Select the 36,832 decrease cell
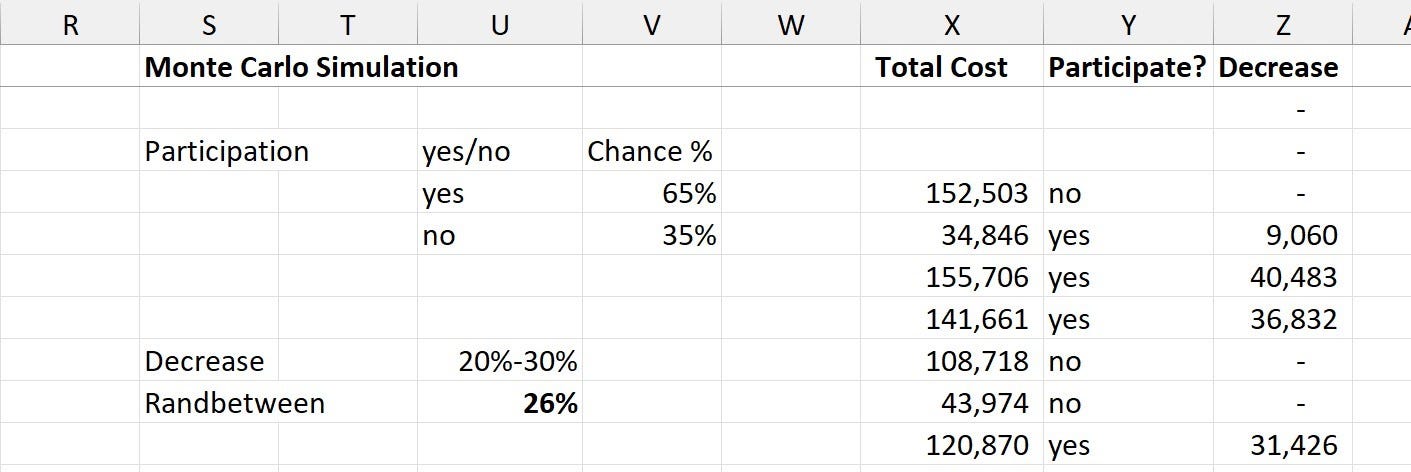1411x472 pixels. (1283, 319)
